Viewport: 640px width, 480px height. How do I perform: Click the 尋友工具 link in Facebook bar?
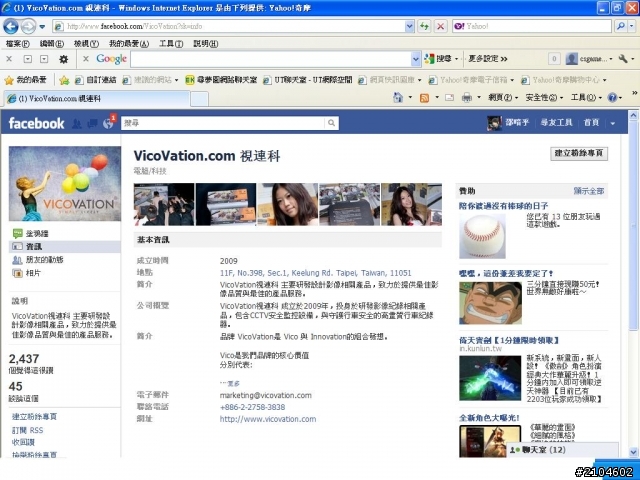(557, 122)
